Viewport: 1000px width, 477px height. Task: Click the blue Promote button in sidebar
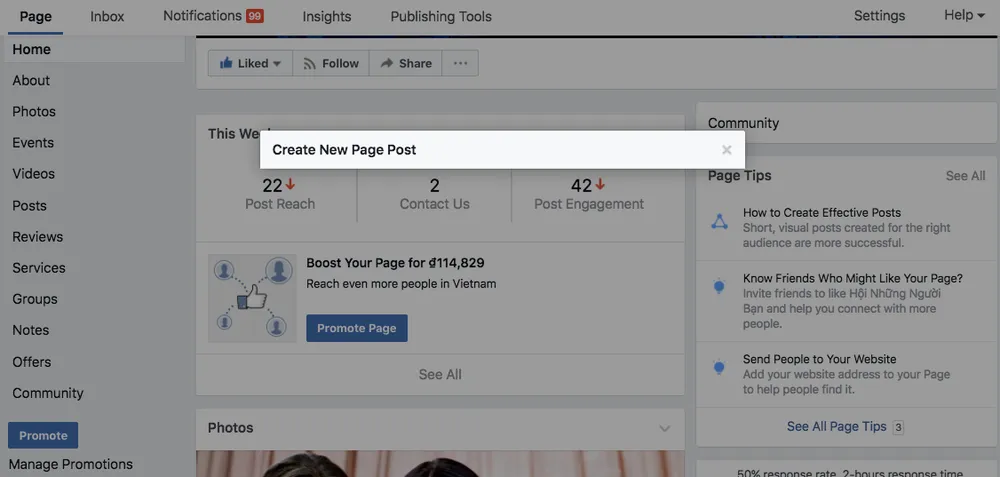click(x=43, y=435)
